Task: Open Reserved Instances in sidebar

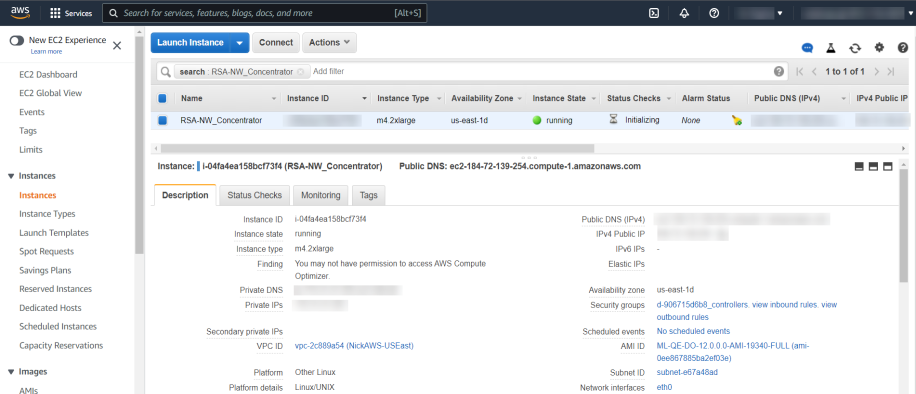Action: (x=55, y=289)
